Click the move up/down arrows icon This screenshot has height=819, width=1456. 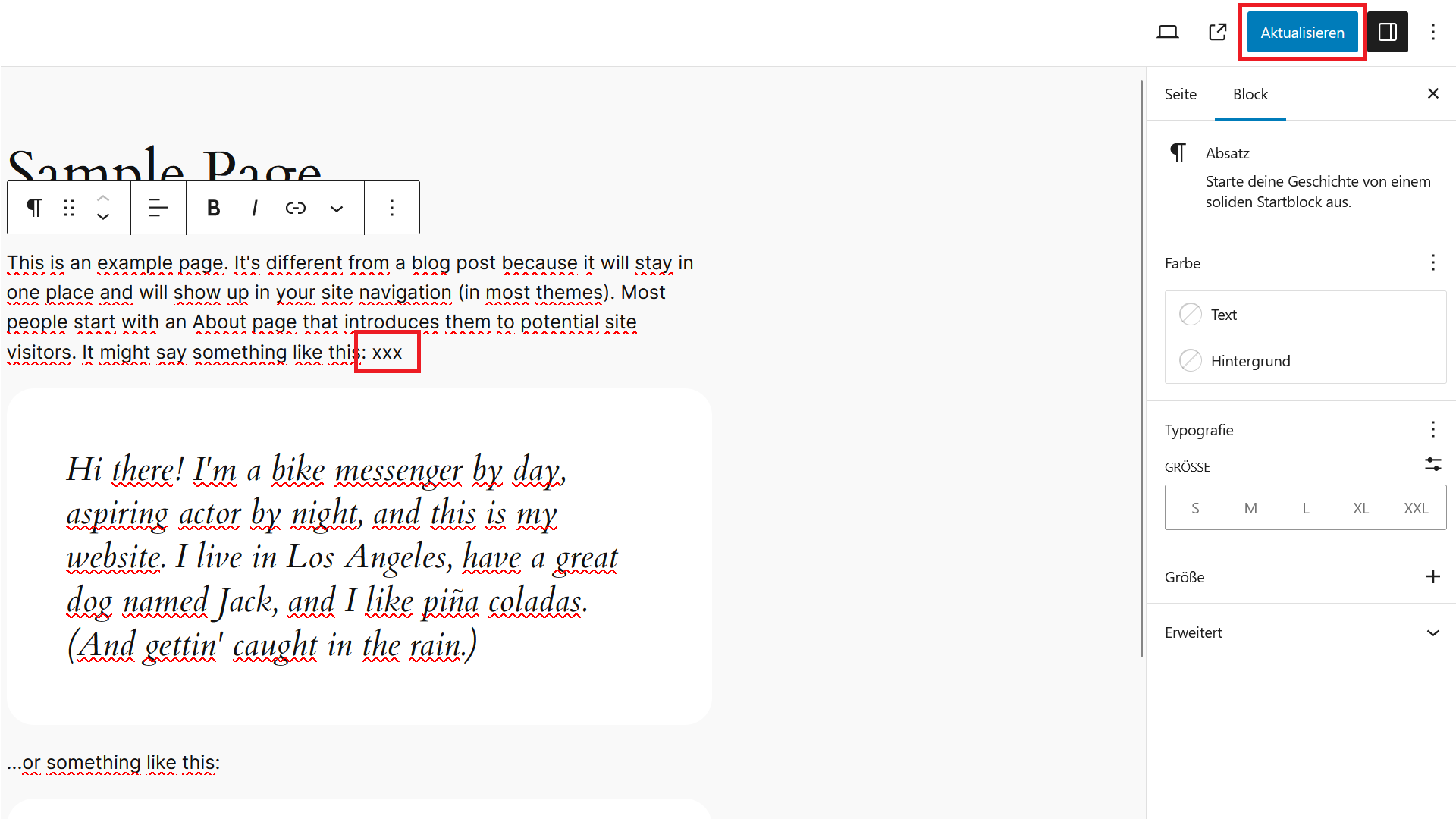(102, 207)
